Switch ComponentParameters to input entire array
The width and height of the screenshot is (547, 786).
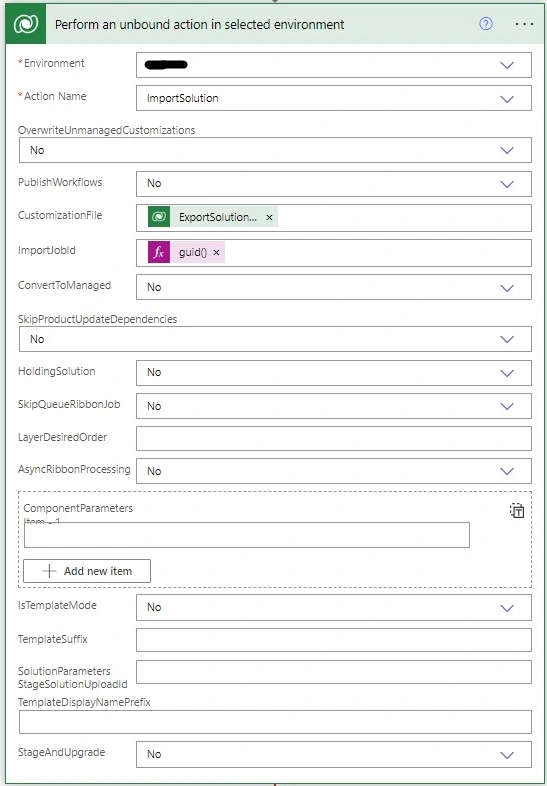click(517, 510)
